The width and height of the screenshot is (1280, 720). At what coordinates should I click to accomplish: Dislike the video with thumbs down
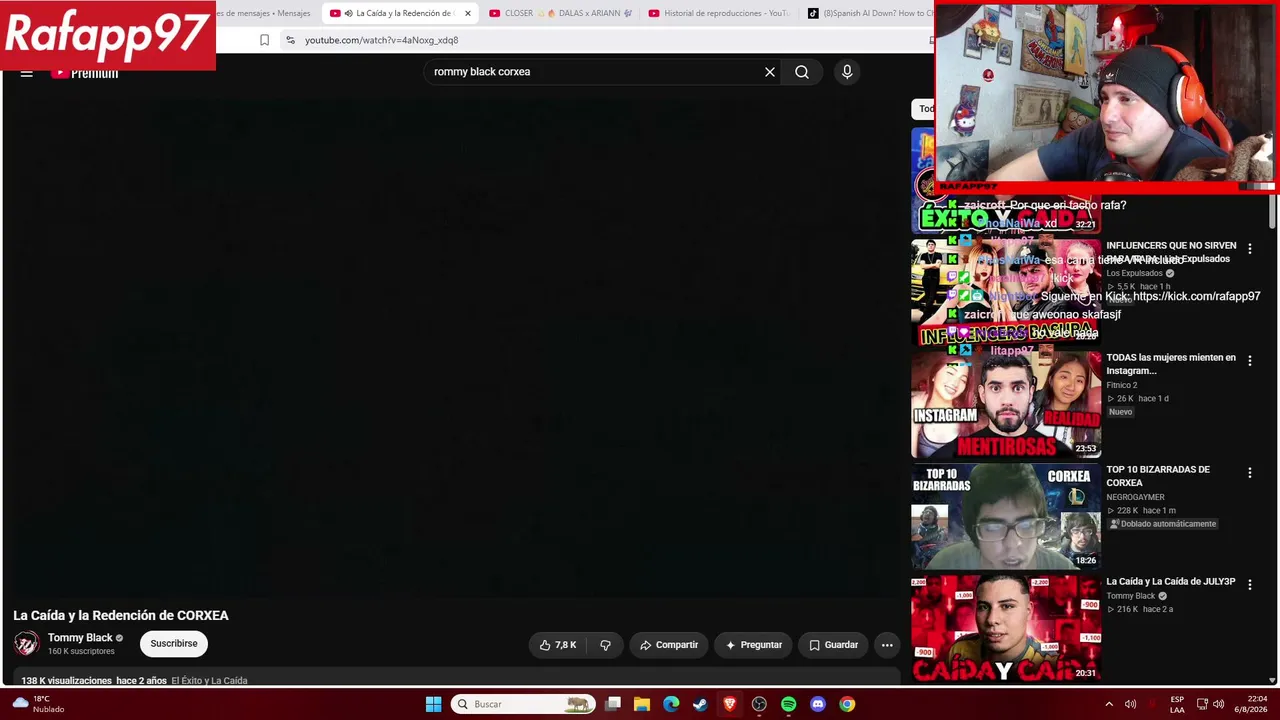(x=605, y=645)
